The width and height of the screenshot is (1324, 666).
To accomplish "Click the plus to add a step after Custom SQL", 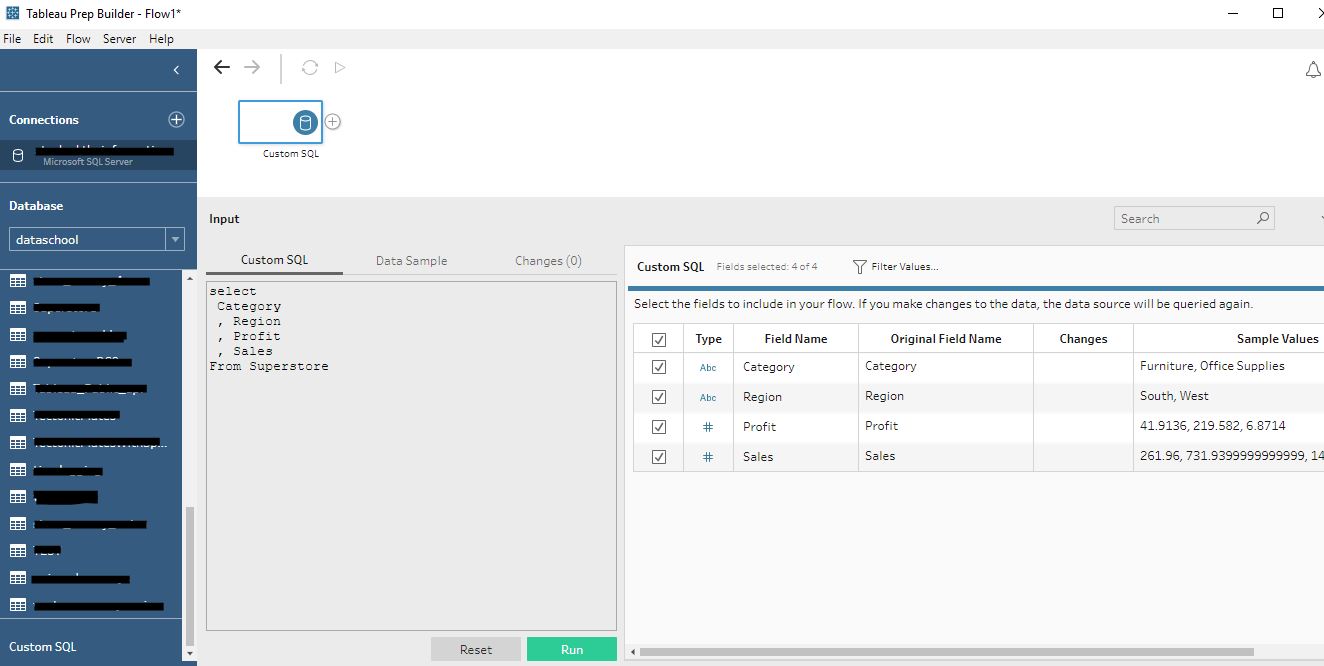I will [332, 121].
